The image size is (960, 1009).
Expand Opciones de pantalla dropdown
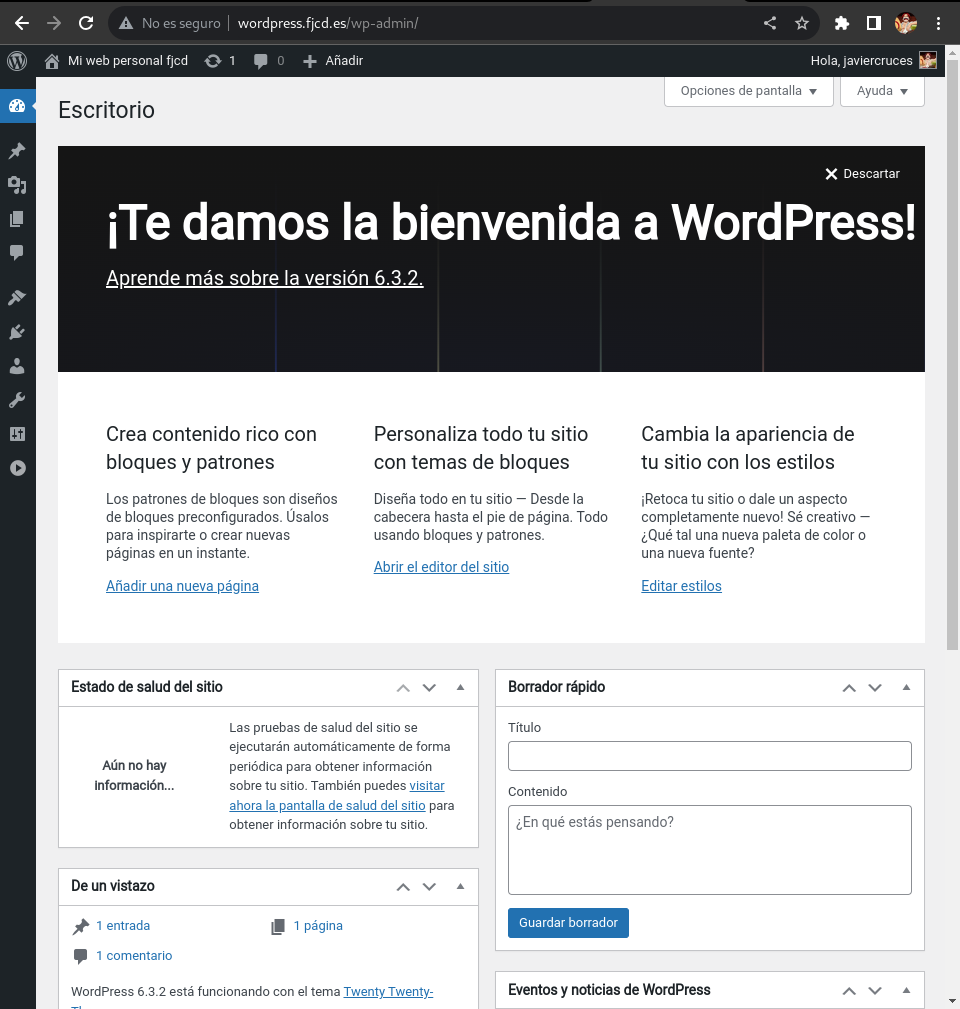pos(749,91)
